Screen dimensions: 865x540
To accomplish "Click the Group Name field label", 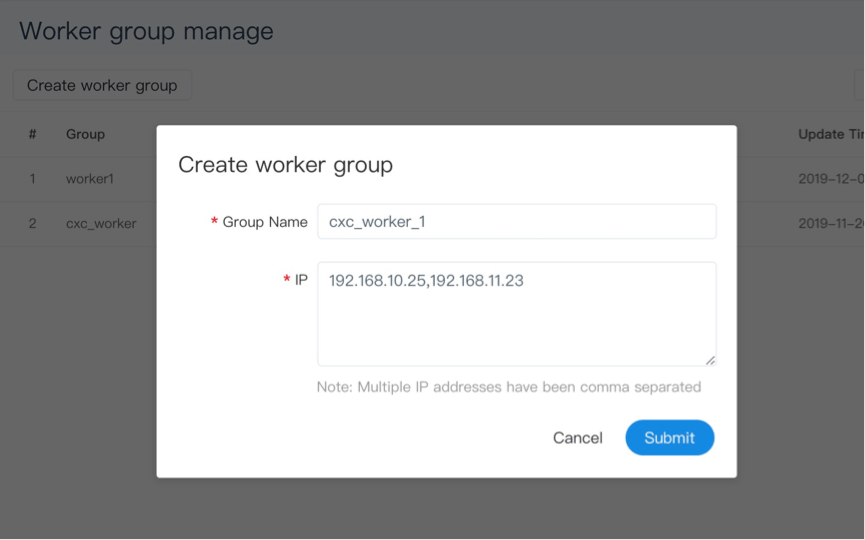I will point(264,222).
